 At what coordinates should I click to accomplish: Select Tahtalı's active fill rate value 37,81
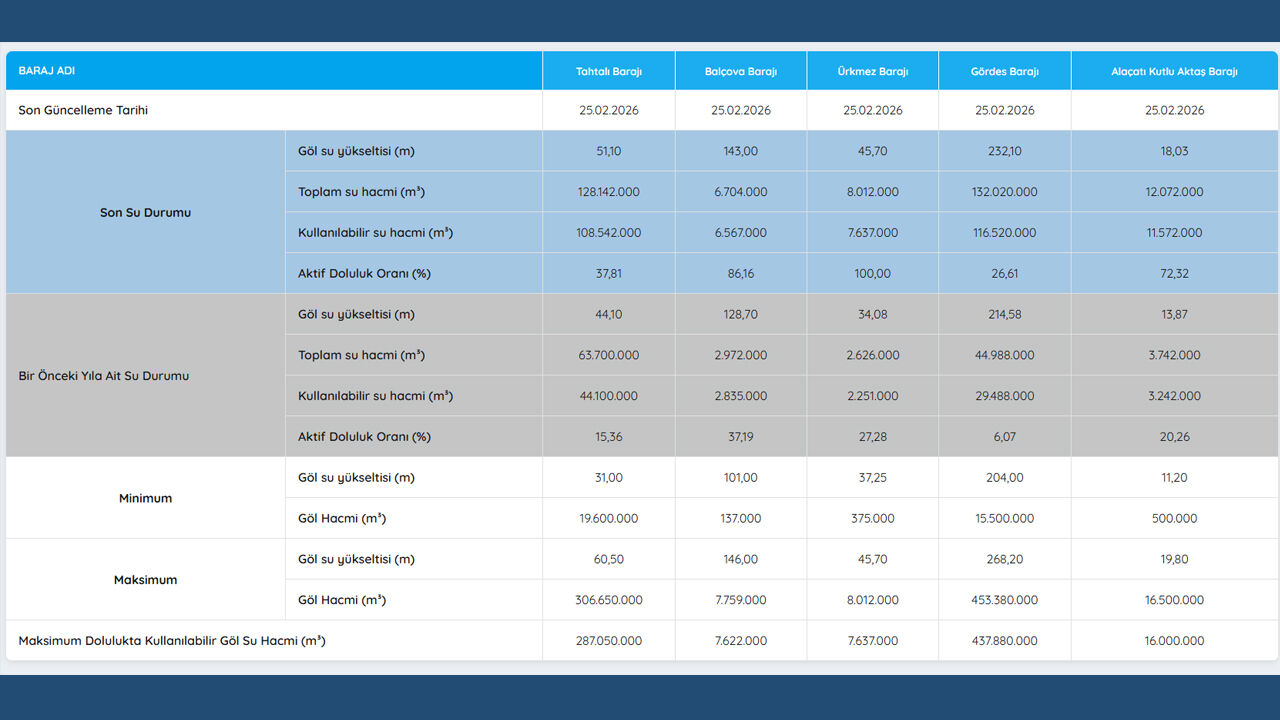tap(608, 274)
